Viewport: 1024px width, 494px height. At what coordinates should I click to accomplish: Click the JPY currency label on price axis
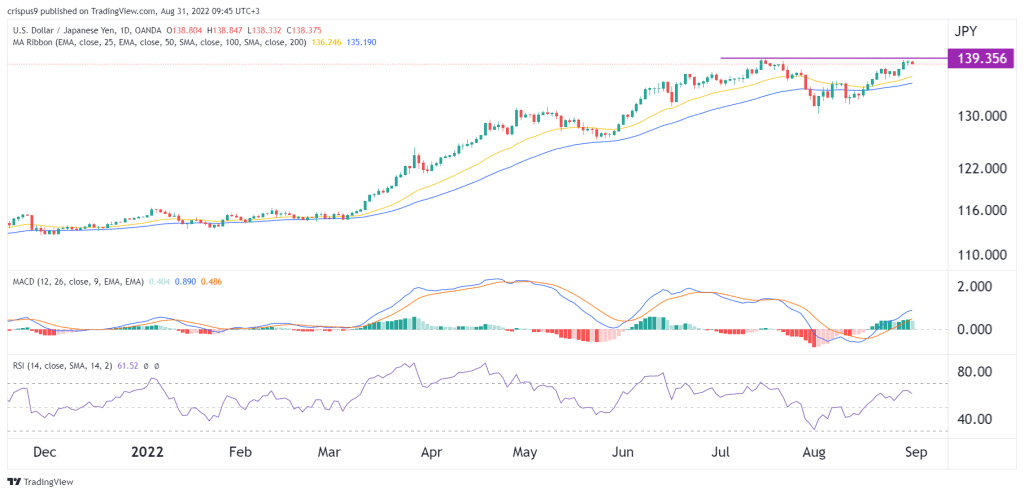click(968, 31)
